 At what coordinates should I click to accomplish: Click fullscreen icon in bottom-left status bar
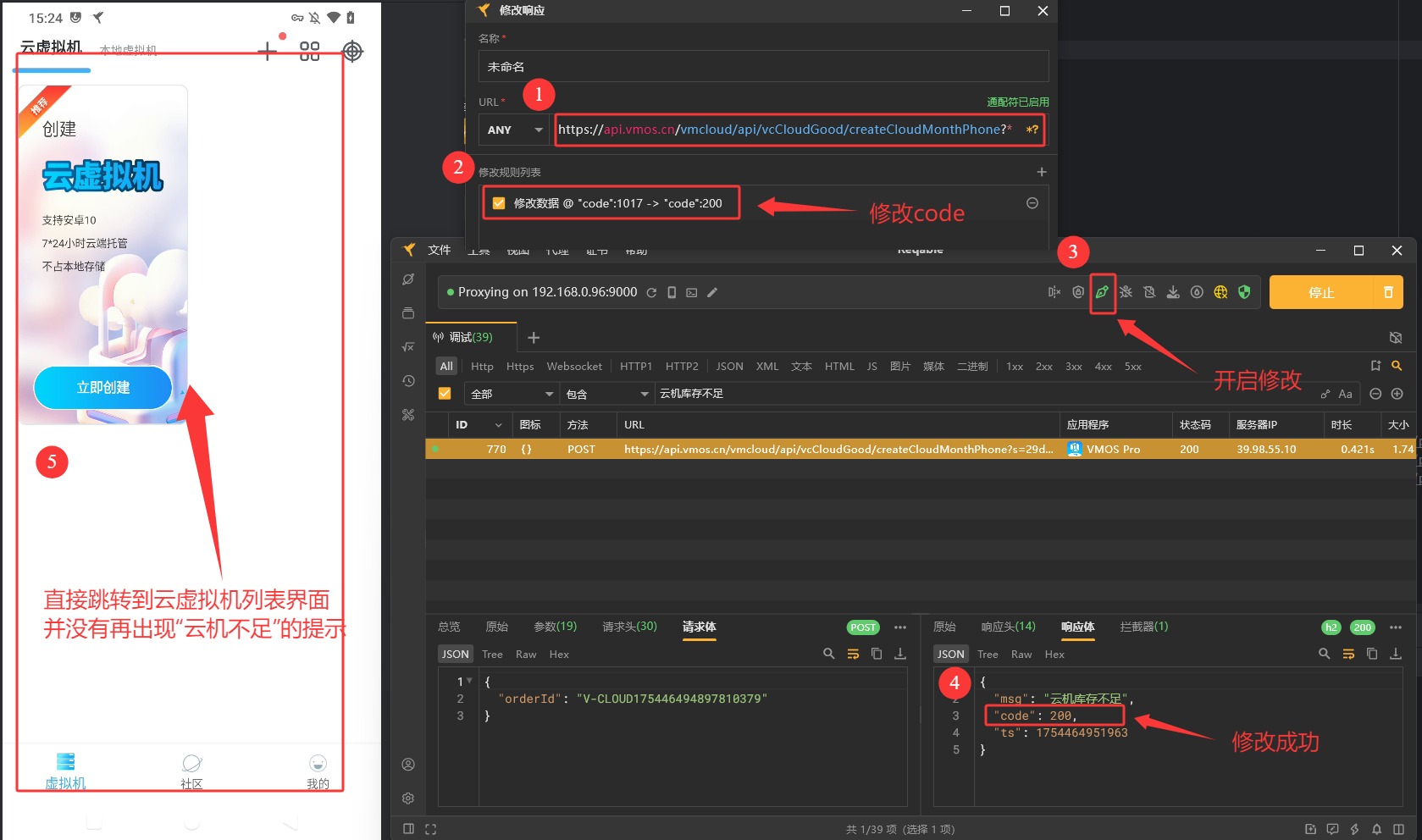tap(430, 829)
